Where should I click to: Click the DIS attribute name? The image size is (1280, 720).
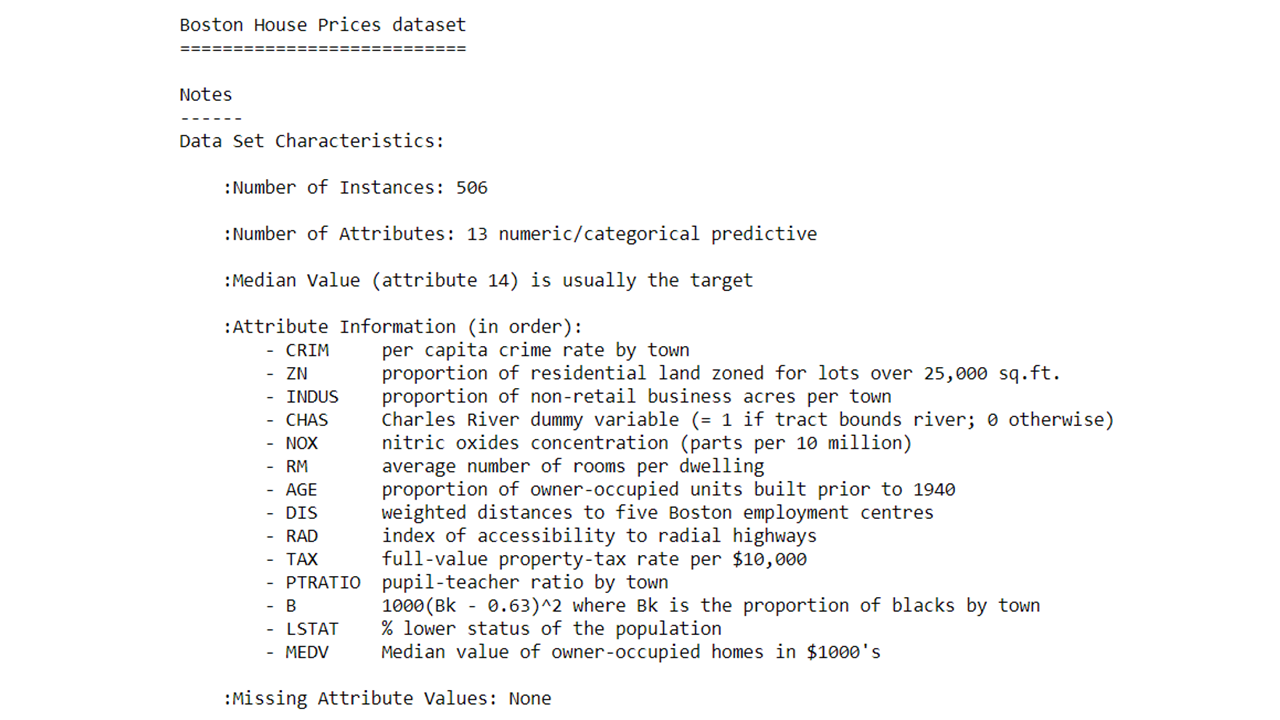[x=302, y=512]
